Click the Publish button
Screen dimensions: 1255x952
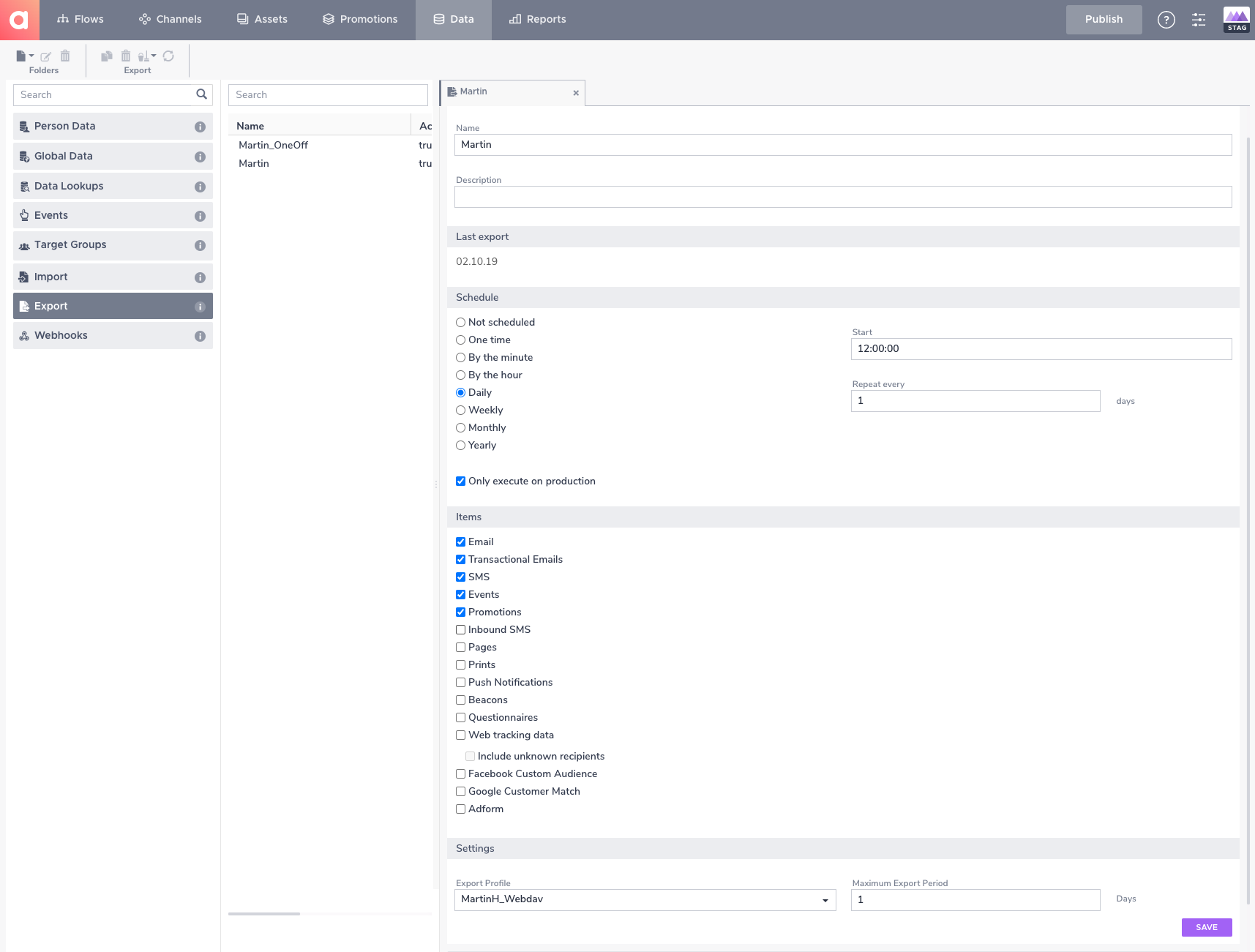(x=1104, y=20)
